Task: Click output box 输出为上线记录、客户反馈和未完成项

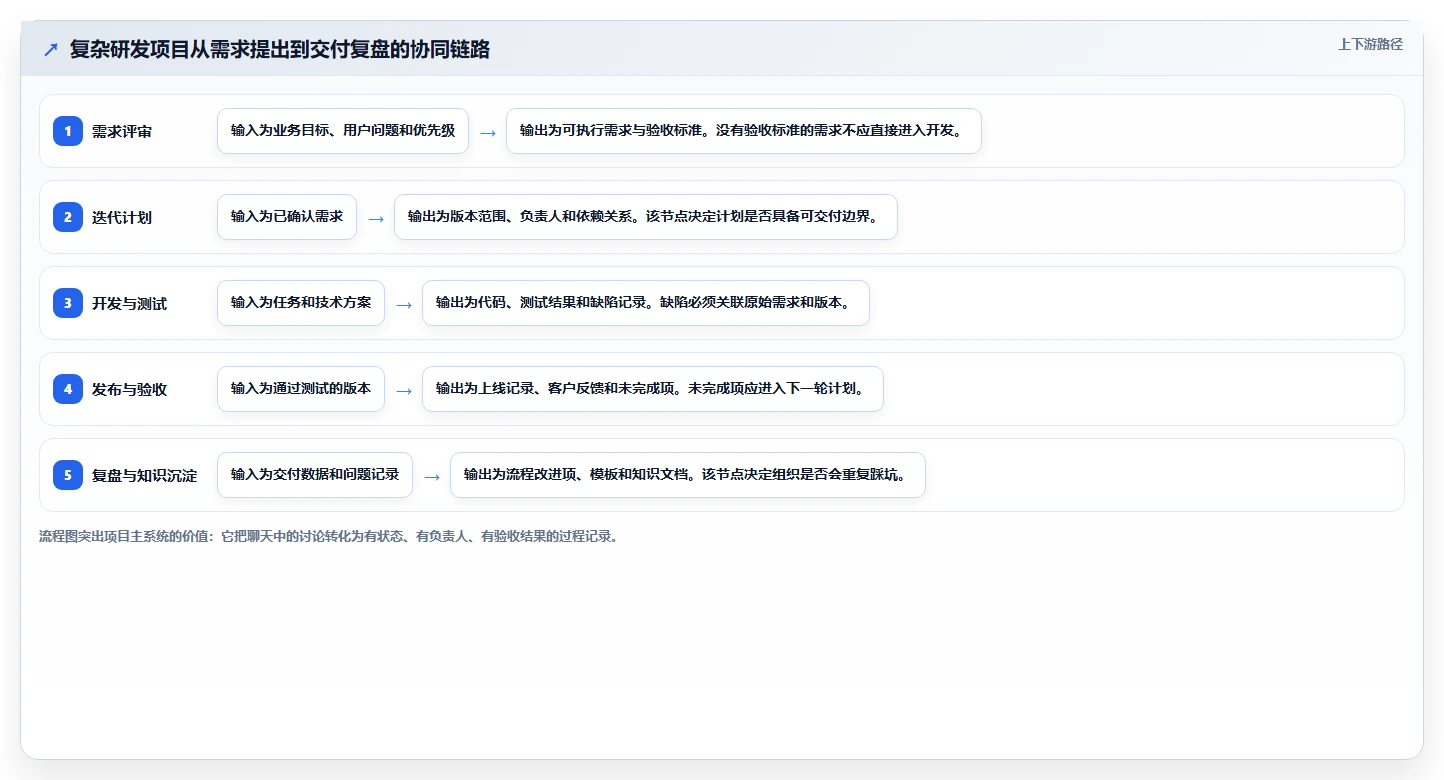Action: click(x=653, y=389)
